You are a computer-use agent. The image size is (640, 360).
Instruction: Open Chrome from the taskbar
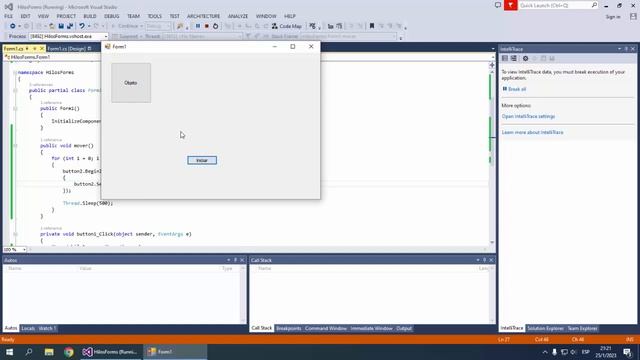[69, 352]
